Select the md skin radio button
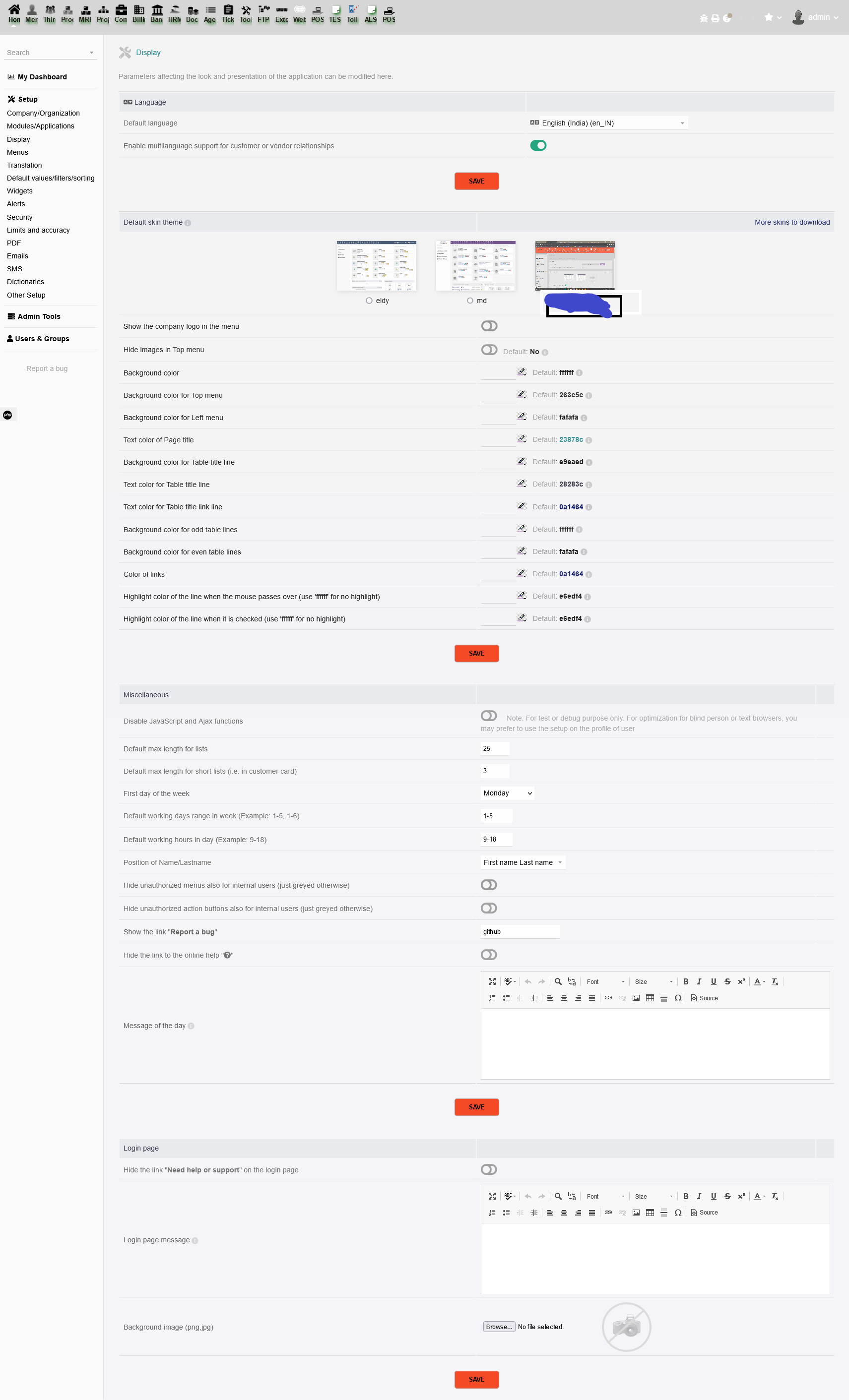 click(470, 301)
